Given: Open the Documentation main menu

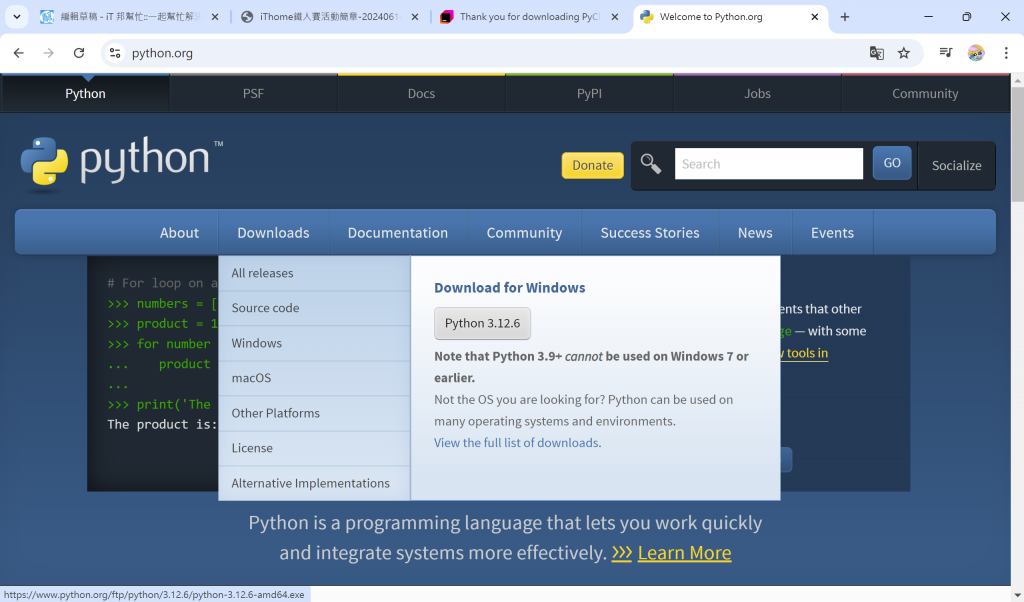Looking at the screenshot, I should [398, 232].
